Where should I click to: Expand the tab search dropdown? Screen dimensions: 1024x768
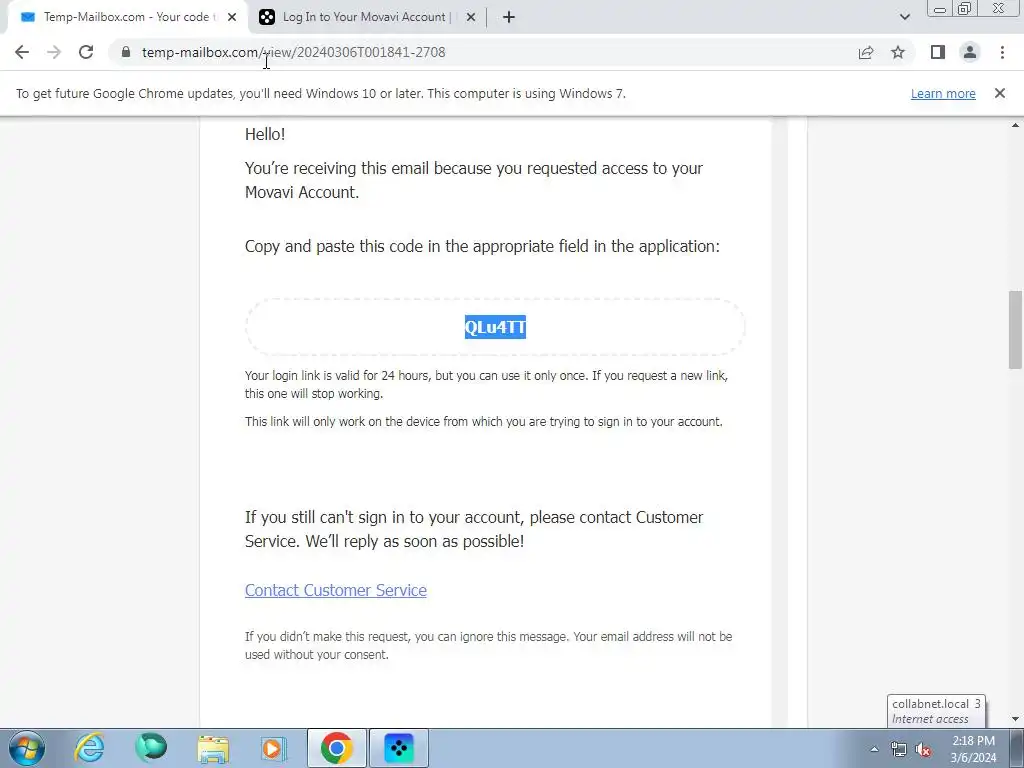tap(904, 17)
